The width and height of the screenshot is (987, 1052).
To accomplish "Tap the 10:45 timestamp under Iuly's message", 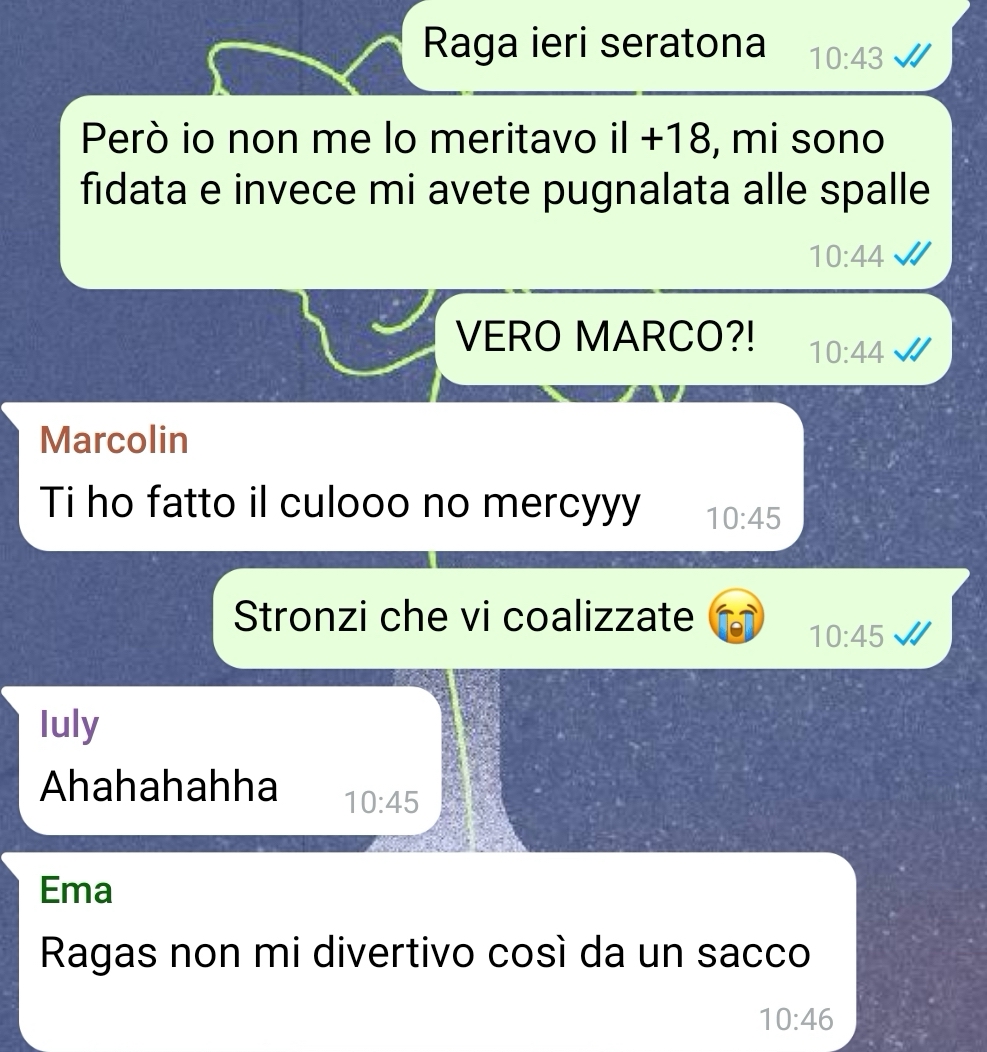I will (381, 802).
